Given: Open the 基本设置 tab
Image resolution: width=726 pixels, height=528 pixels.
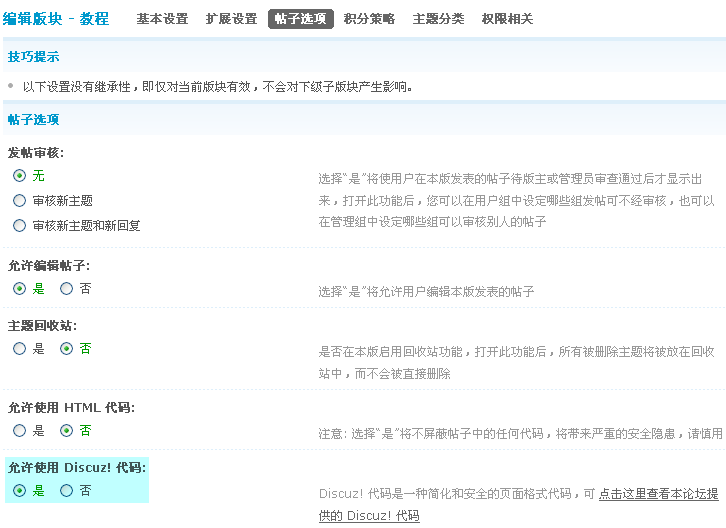Looking at the screenshot, I should (162, 19).
